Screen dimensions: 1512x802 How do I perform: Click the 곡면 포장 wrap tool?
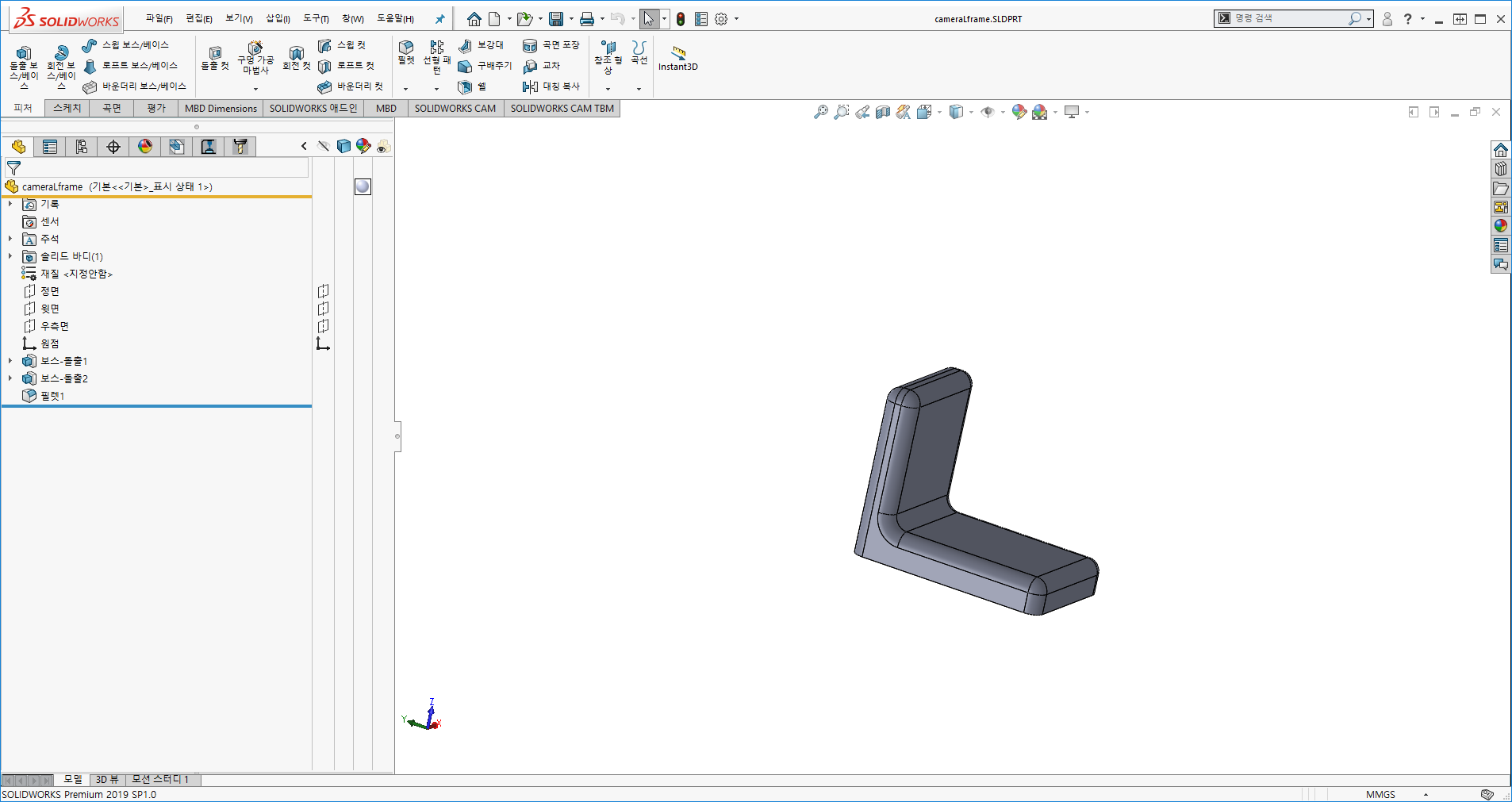[551, 45]
